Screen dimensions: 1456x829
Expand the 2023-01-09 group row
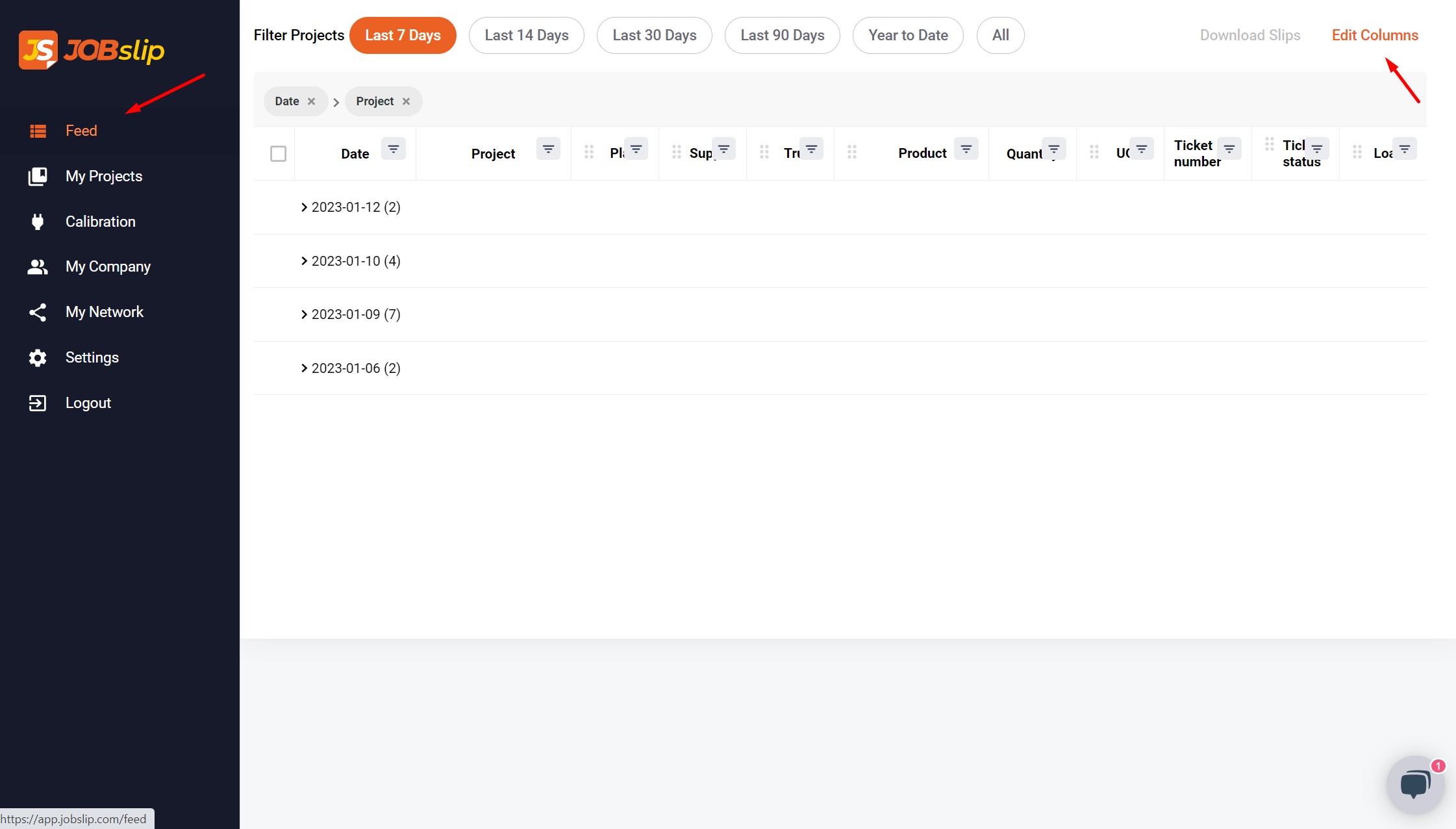point(304,314)
